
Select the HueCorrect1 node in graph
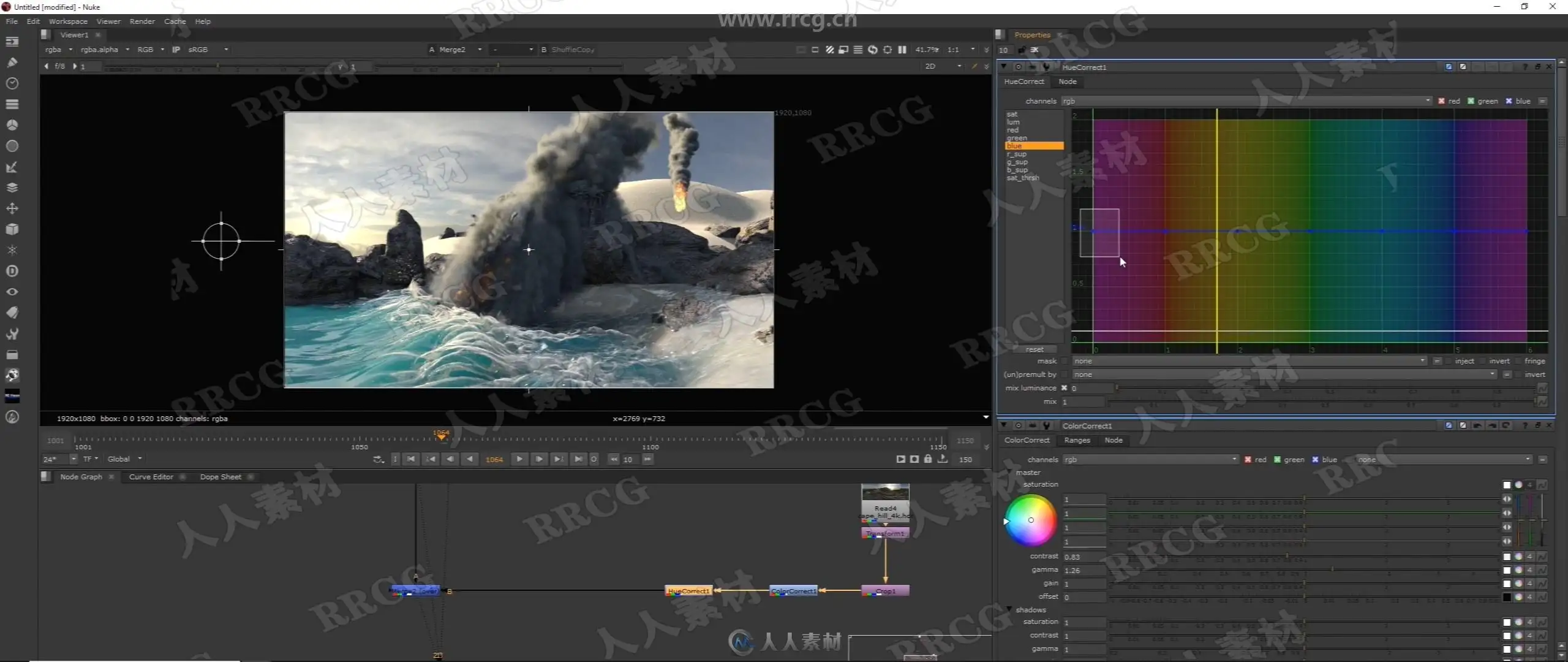point(688,591)
